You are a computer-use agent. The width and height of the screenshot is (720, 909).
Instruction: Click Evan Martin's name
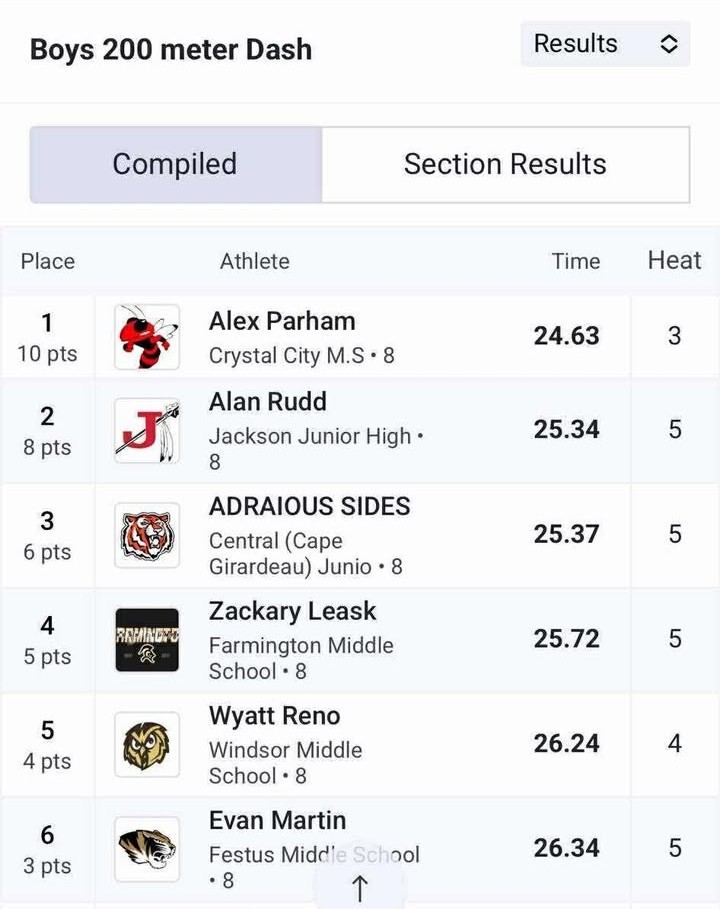(278, 820)
